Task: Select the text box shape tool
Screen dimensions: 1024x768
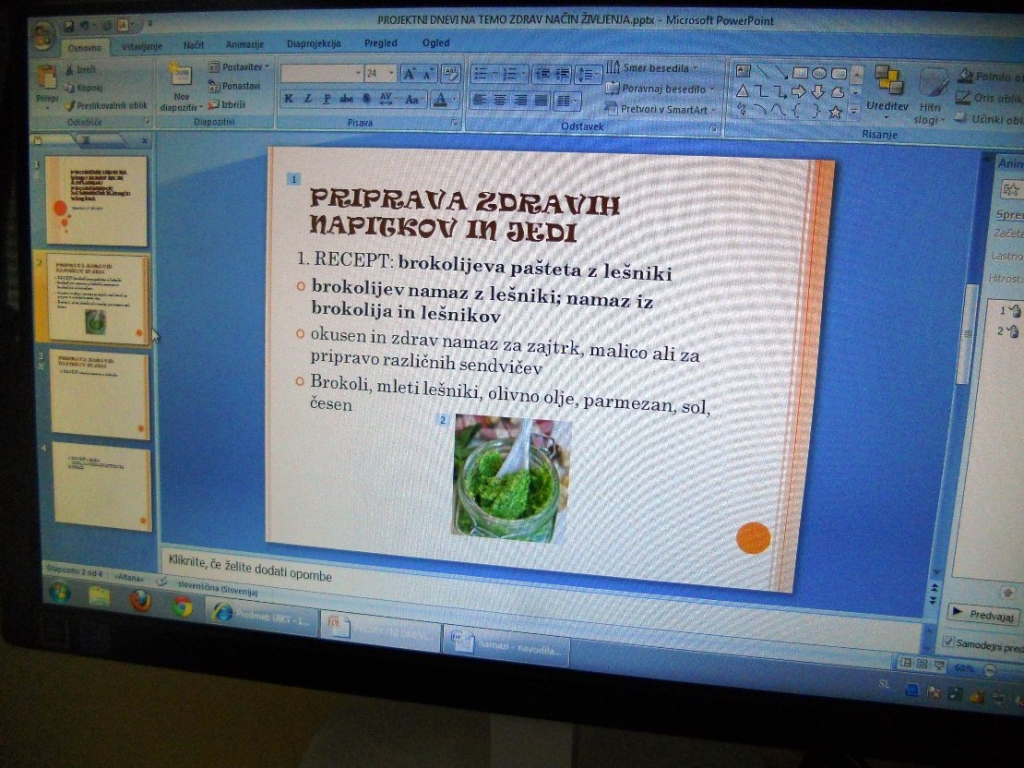Action: coord(743,71)
